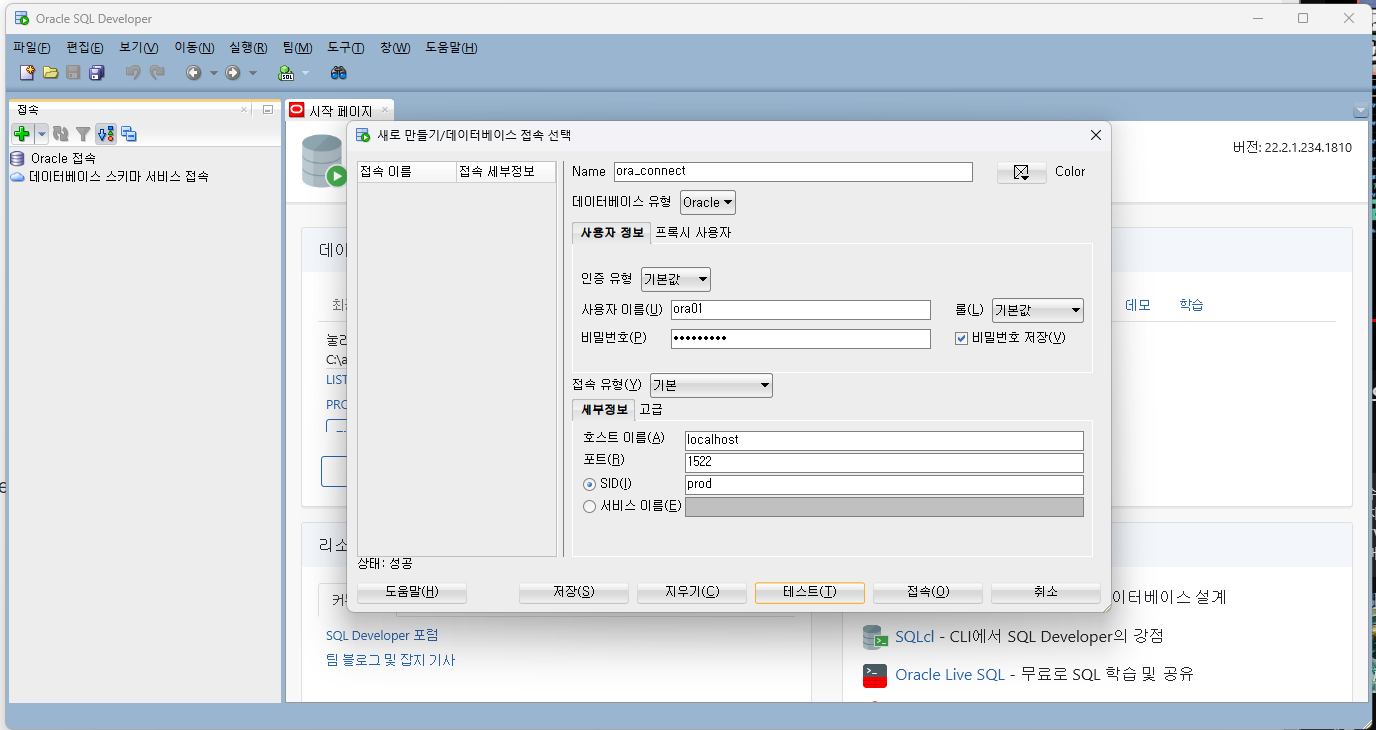Viewport: 1376px width, 730px height.
Task: Click the 취소 button
Action: click(1046, 592)
